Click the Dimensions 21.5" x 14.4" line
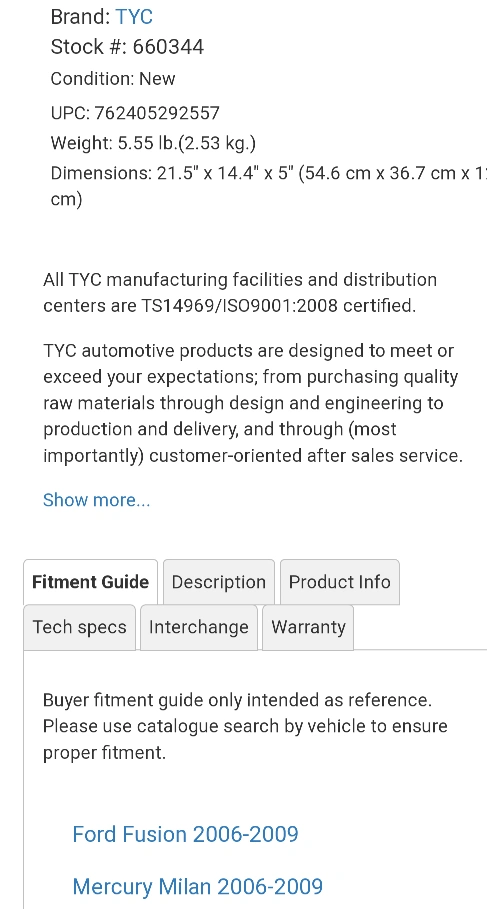Screen dimensions: 487x909 coord(268,186)
